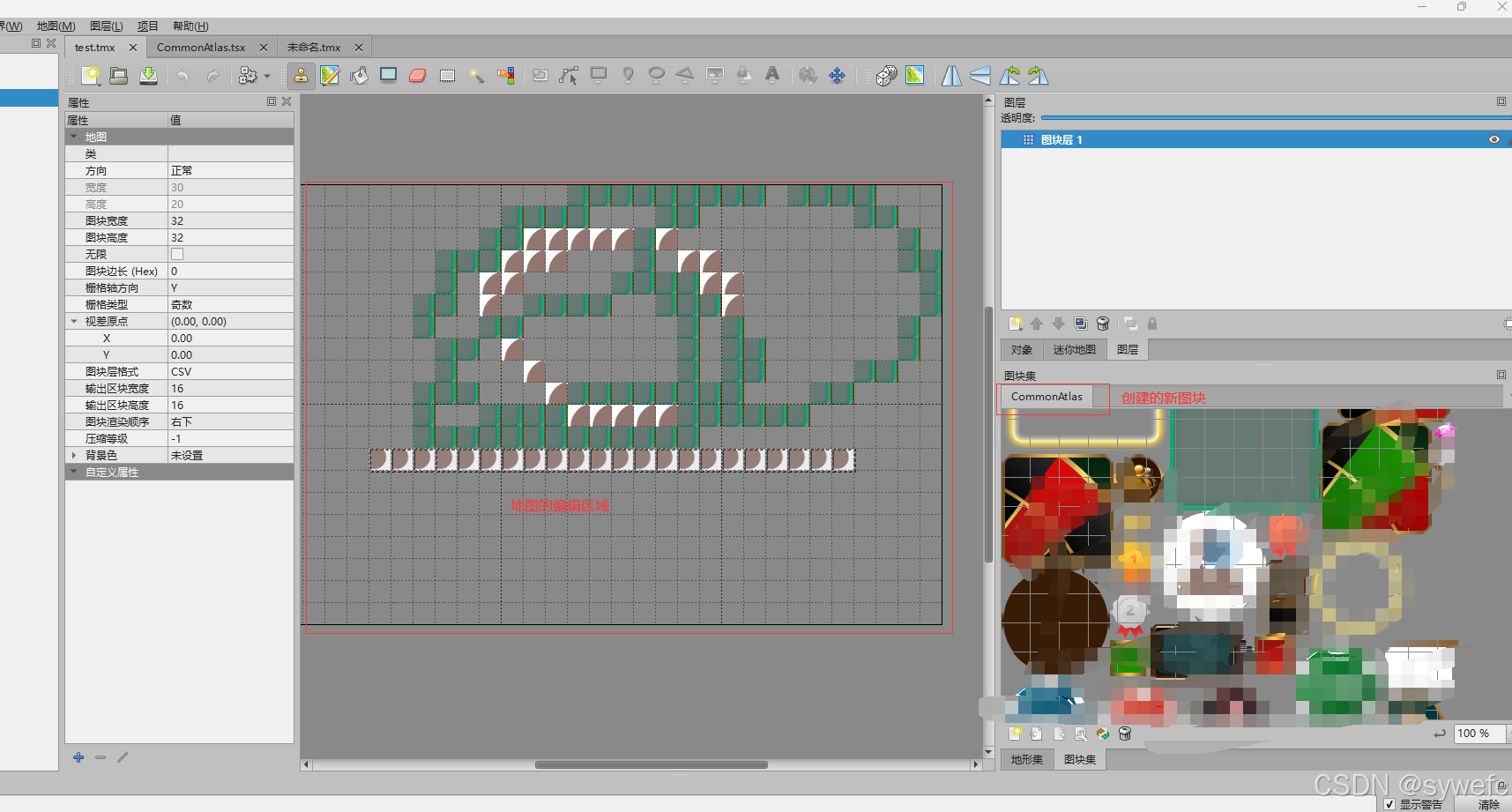This screenshot has width=1512, height=812.
Task: Select the Select Same Tile tool
Action: pos(506,76)
